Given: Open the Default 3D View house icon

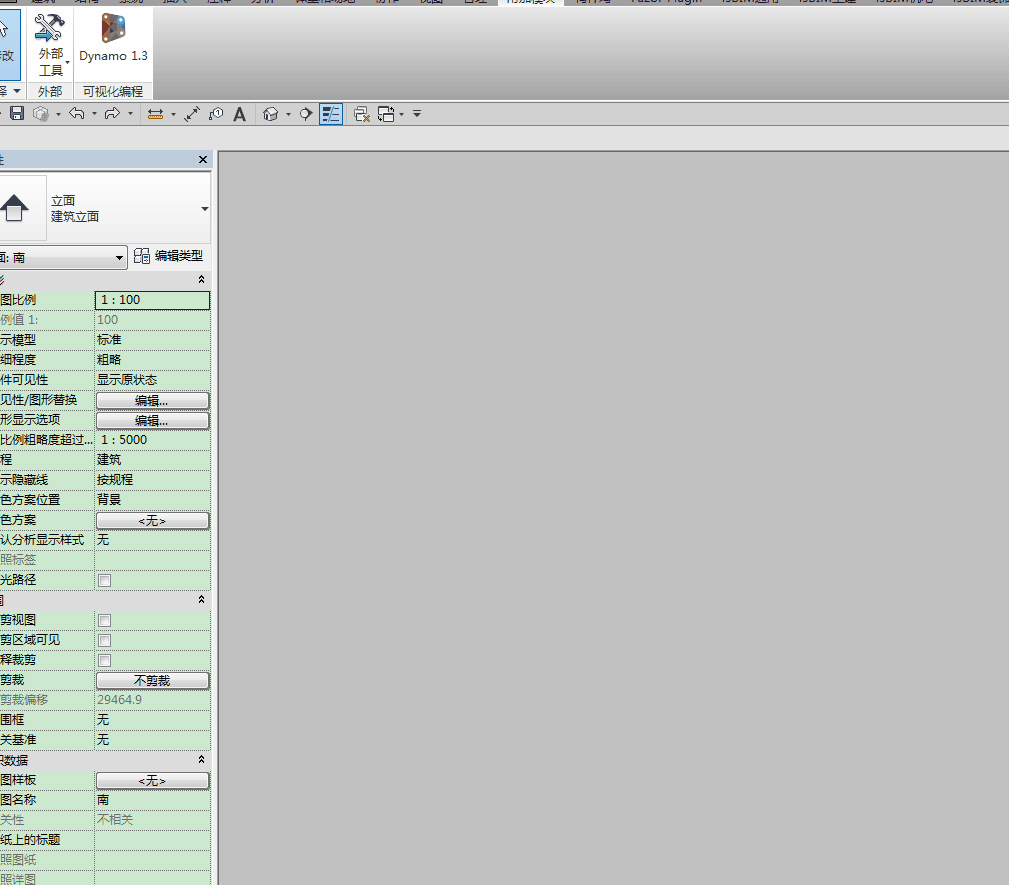Looking at the screenshot, I should pyautogui.click(x=271, y=114).
